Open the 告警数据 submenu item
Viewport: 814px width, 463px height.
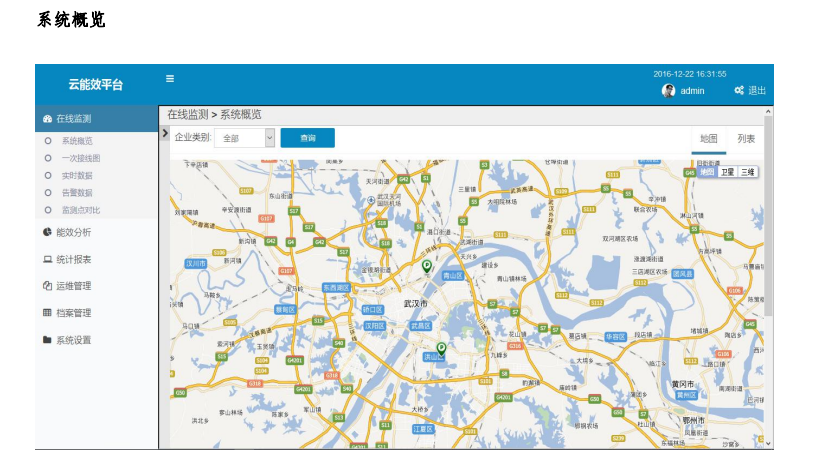[77, 193]
